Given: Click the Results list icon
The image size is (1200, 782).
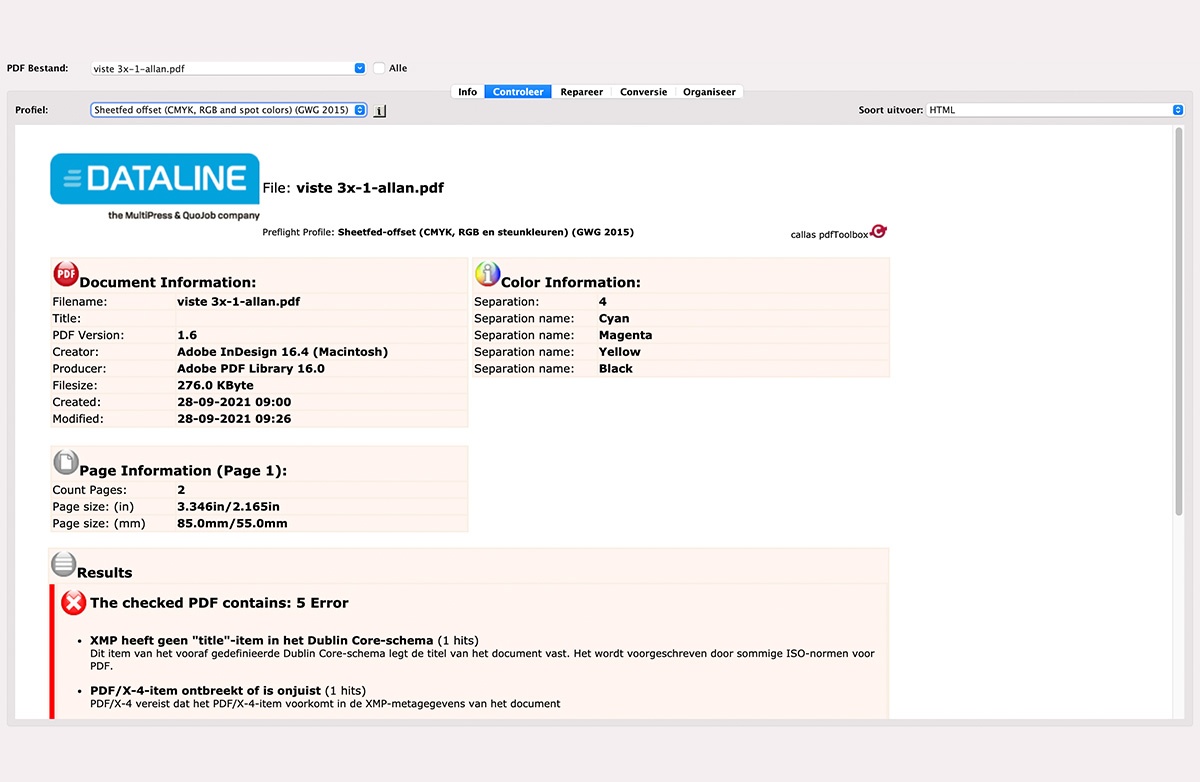Looking at the screenshot, I should tap(64, 565).
